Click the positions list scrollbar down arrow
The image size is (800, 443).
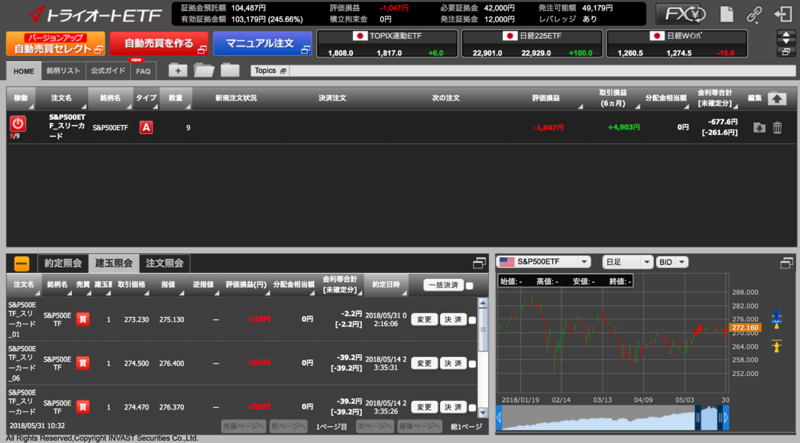tap(483, 413)
